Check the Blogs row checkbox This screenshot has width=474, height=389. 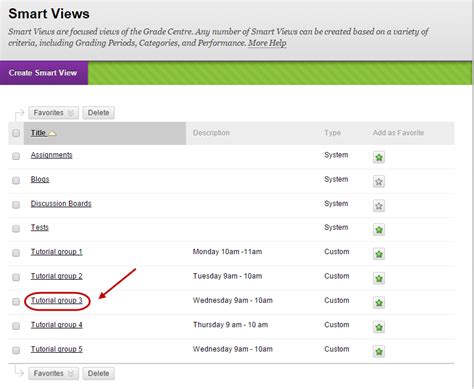coord(16,180)
